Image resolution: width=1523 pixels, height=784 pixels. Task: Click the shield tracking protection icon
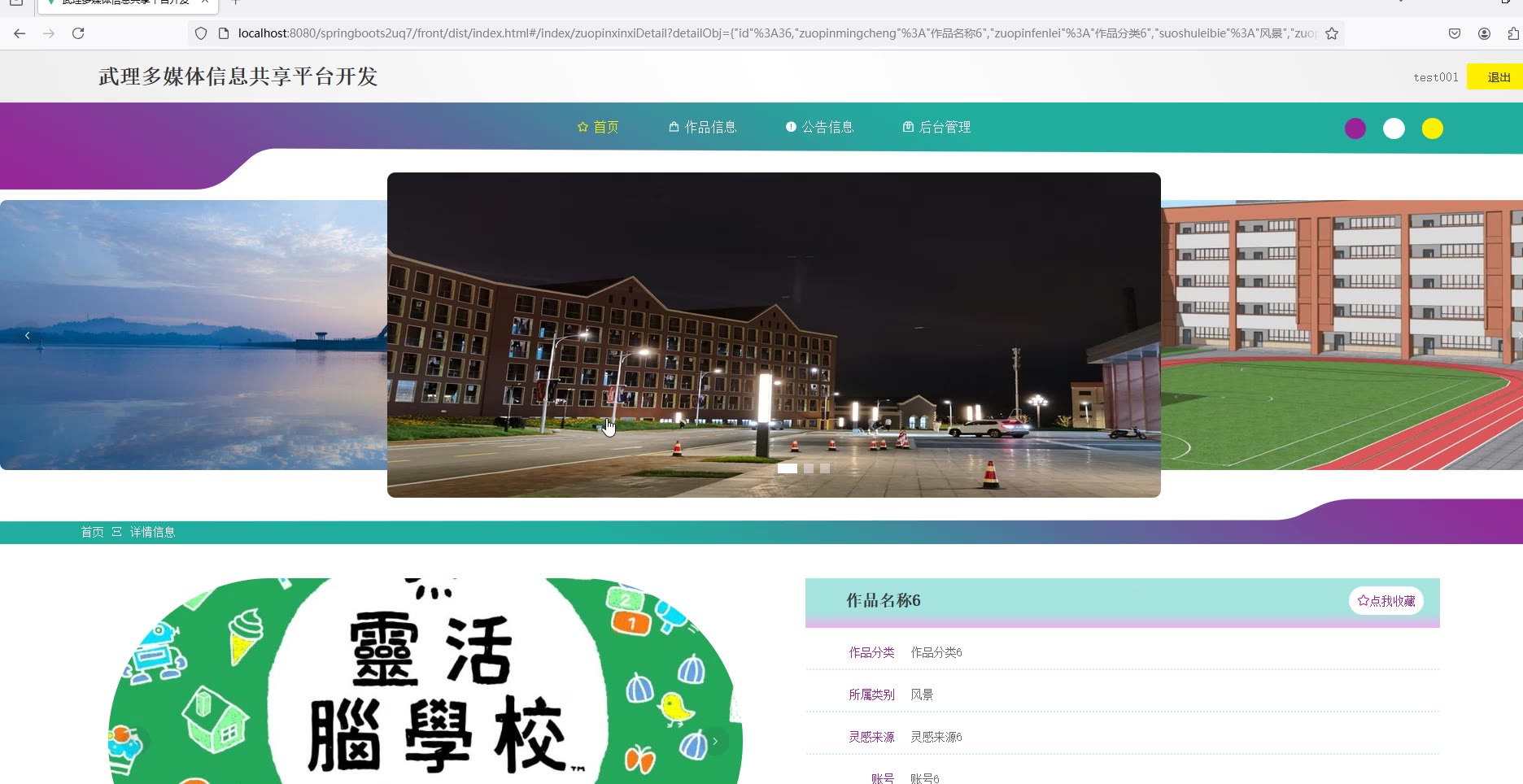coord(201,33)
